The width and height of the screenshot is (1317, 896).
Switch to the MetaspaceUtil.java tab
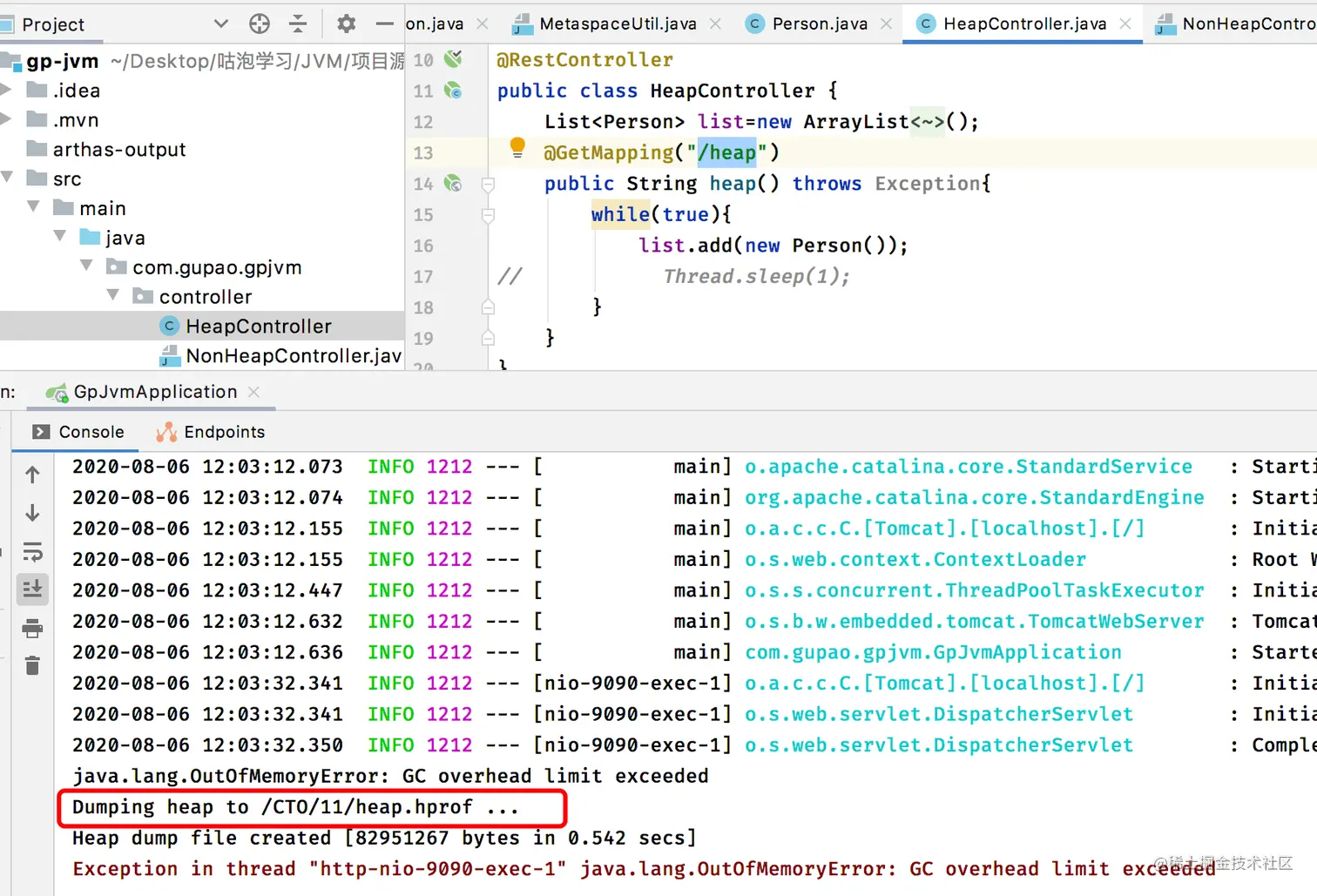pyautogui.click(x=618, y=24)
